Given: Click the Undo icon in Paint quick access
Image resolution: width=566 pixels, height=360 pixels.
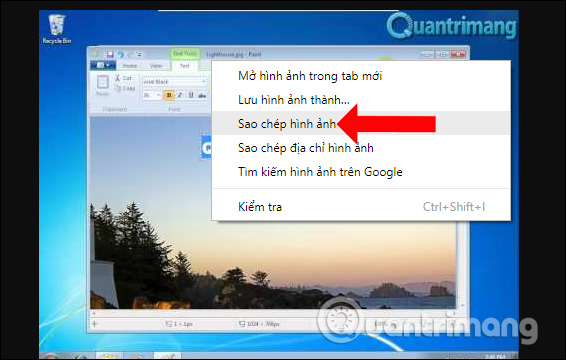Looking at the screenshot, I should tap(121, 55).
